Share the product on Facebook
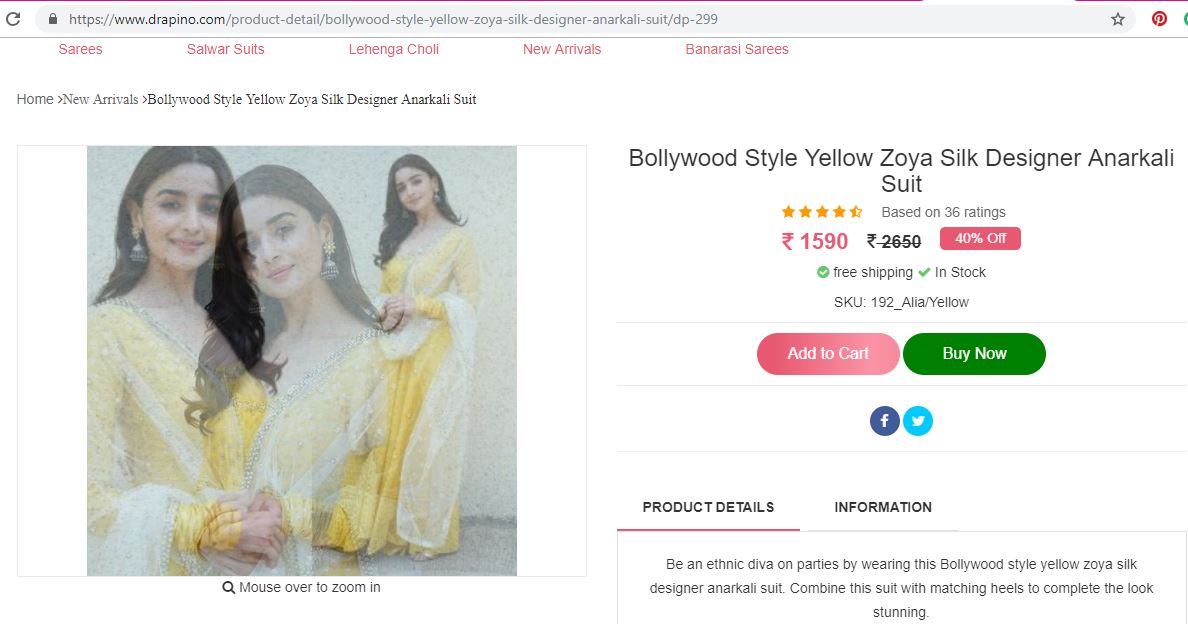The width and height of the screenshot is (1188, 624). coord(885,421)
